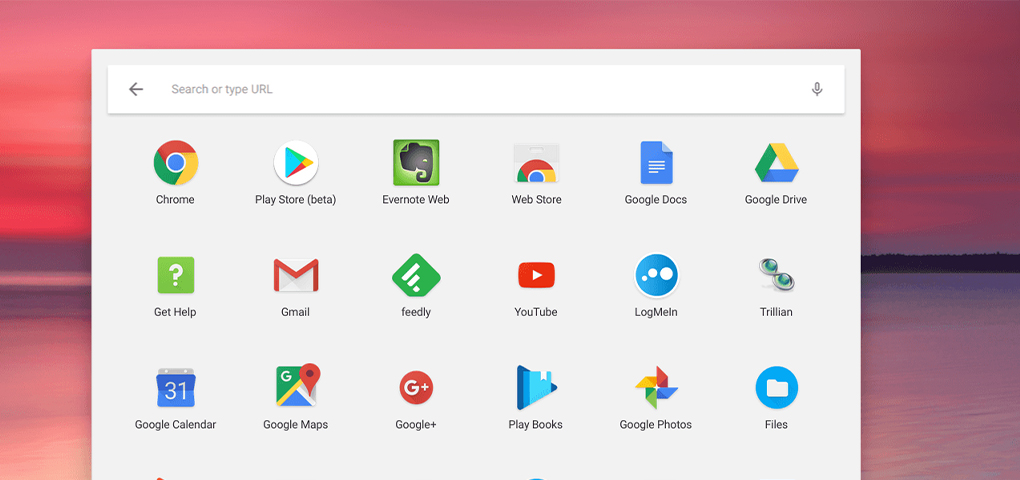Open the Google+ app

(x=416, y=388)
